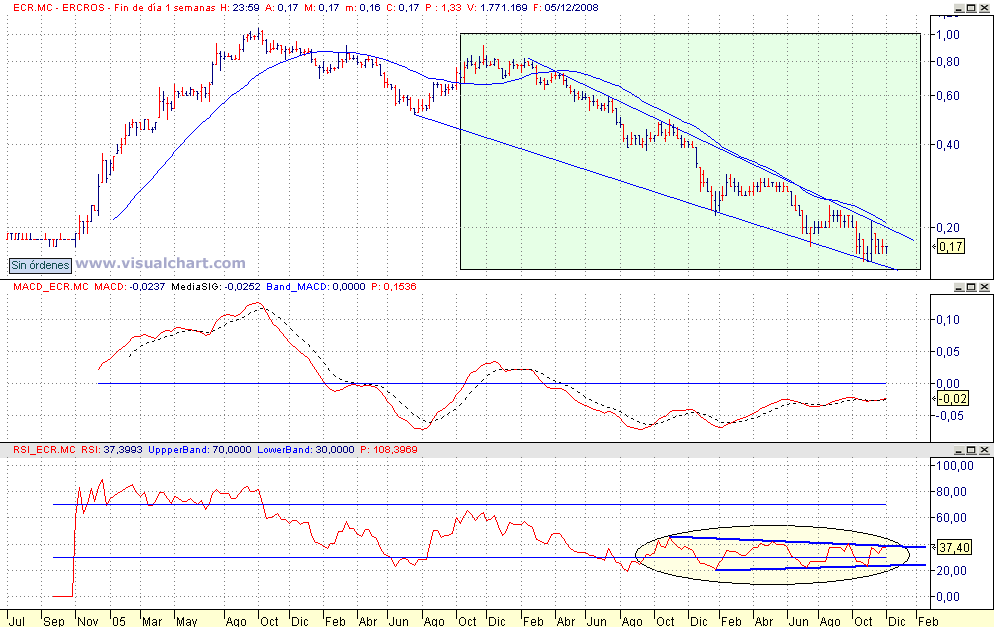The height and width of the screenshot is (627, 994).
Task: Select the MACD_ECR.MC indicator label
Action: click(x=51, y=287)
